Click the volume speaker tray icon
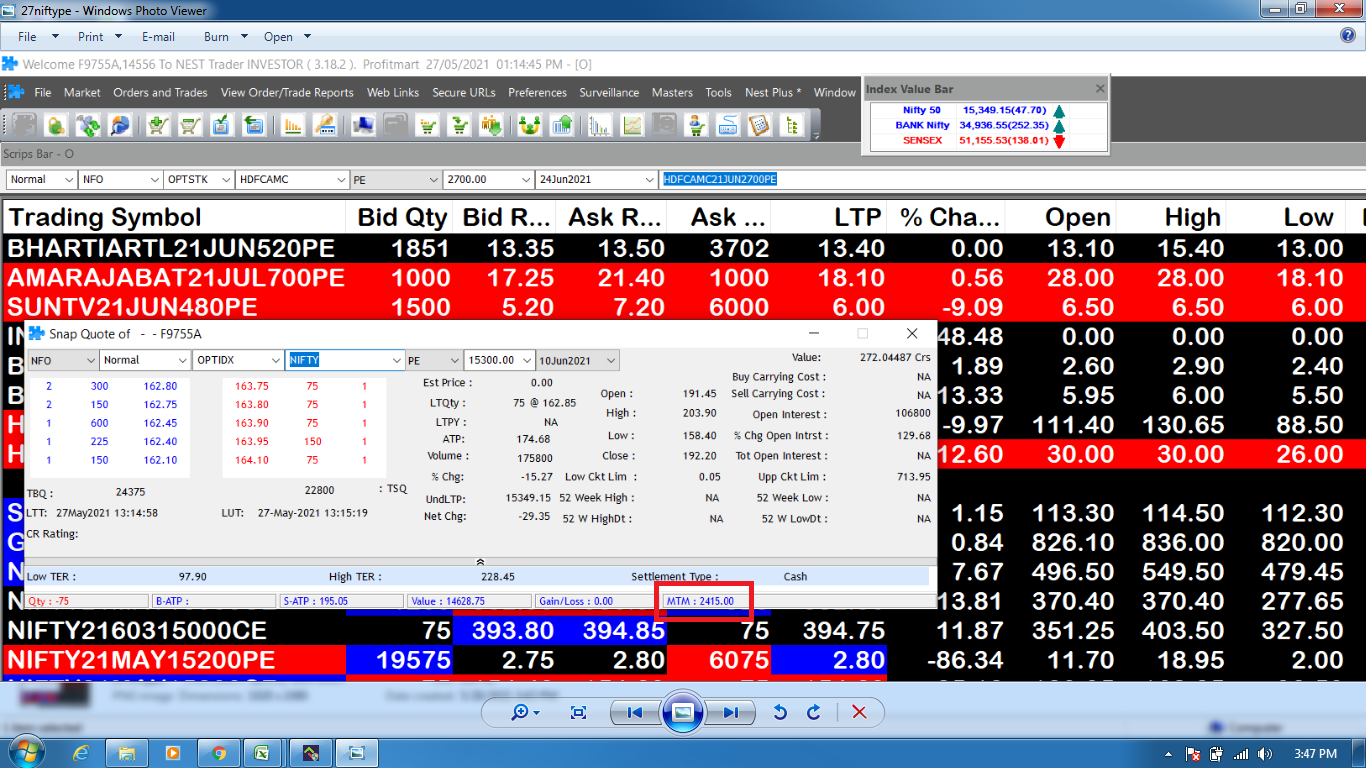This screenshot has width=1366, height=768. pos(1264,754)
